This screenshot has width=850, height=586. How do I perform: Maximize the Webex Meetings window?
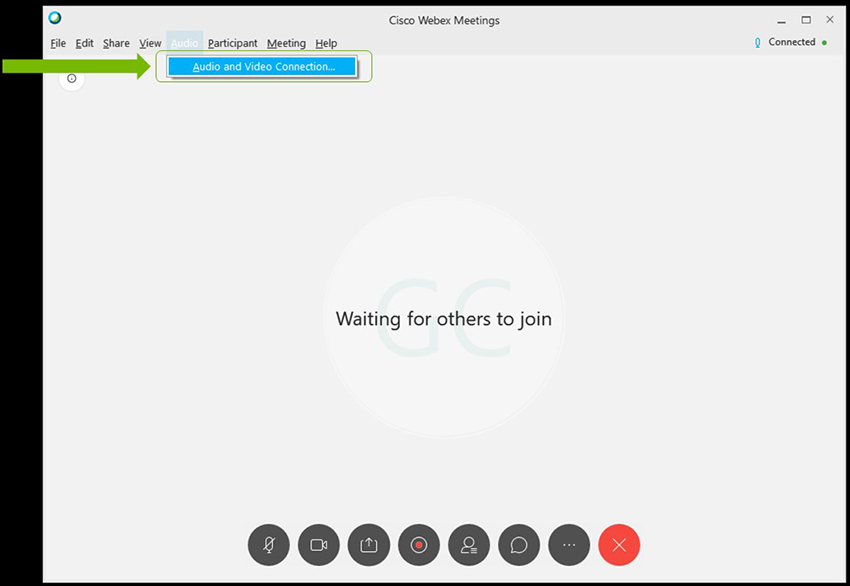(806, 19)
